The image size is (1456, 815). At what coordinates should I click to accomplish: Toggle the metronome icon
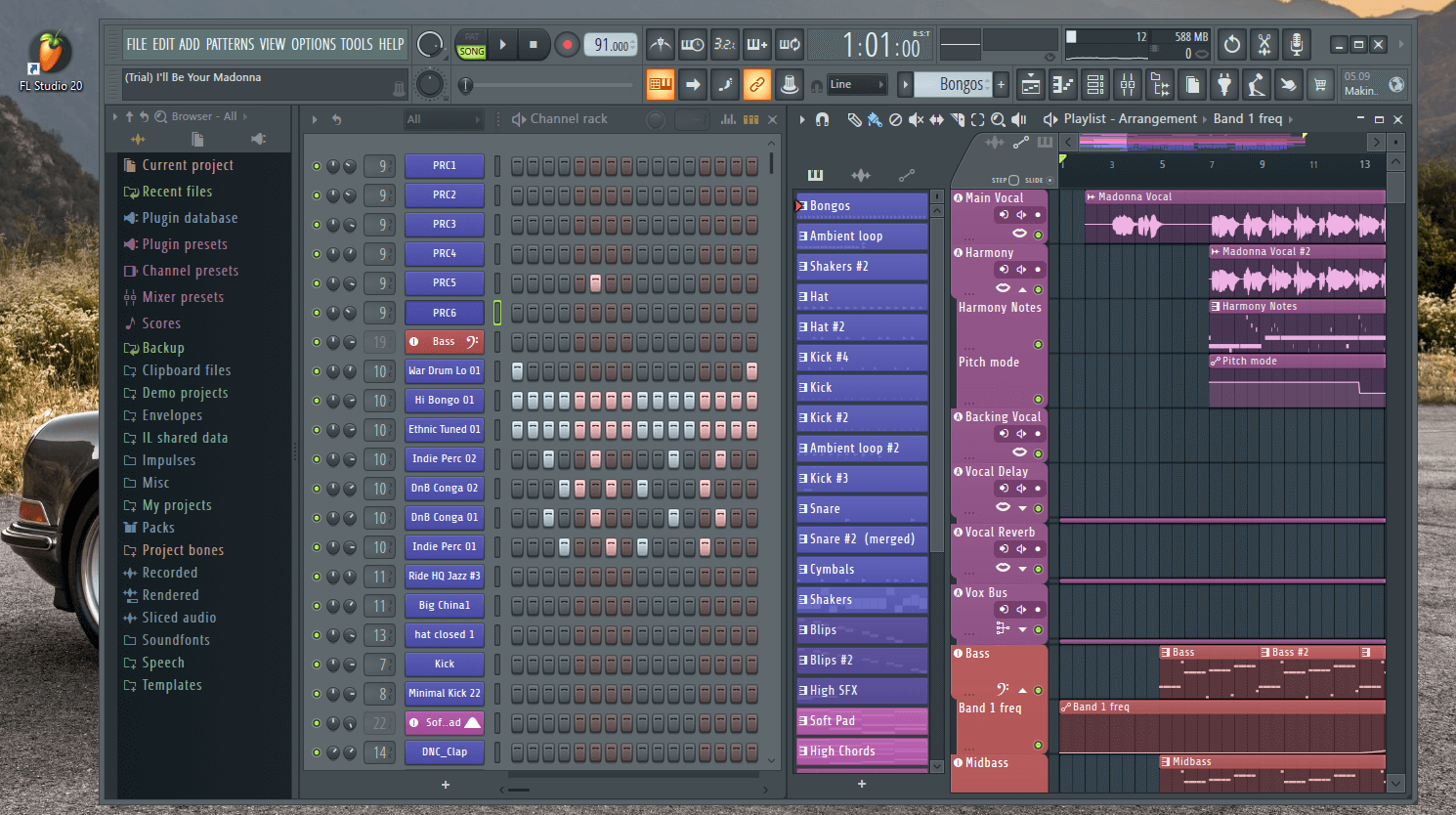661,45
